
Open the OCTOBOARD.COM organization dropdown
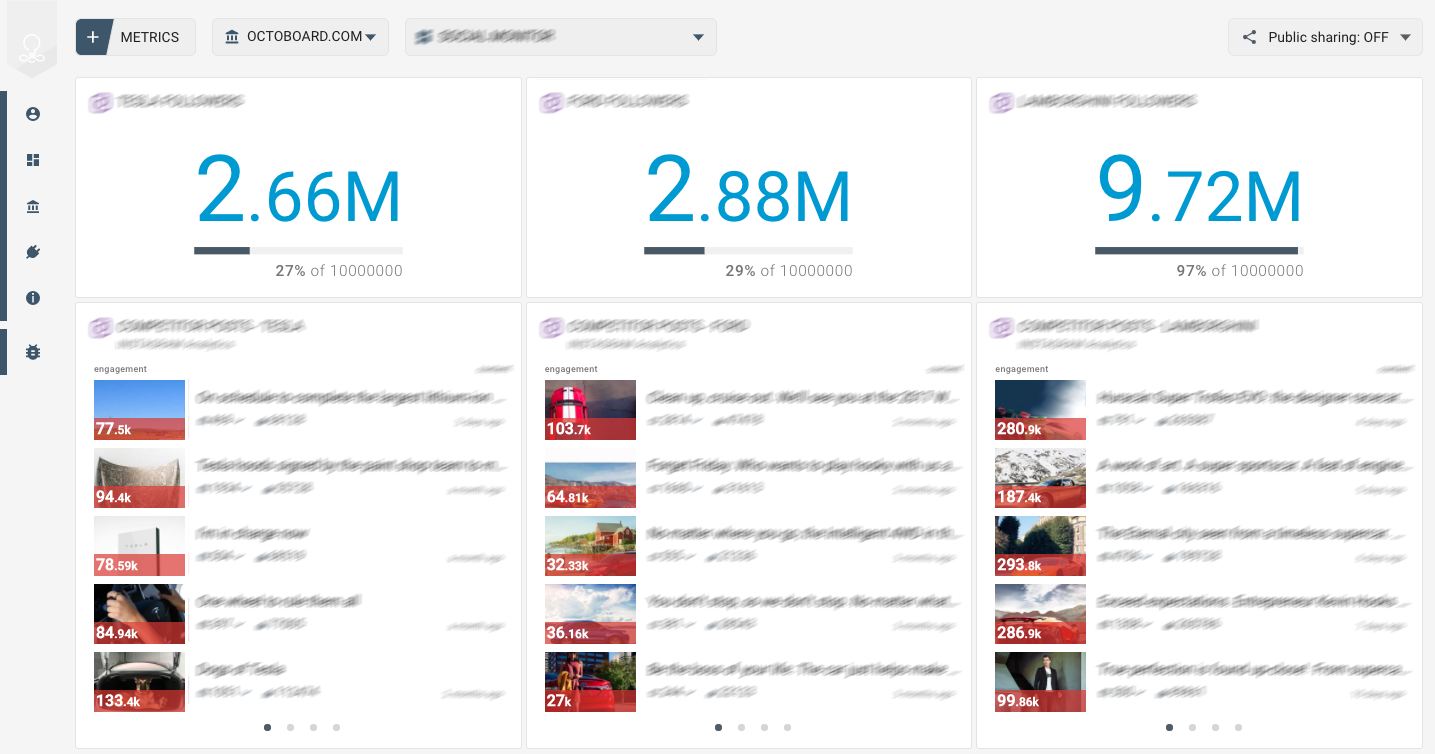coord(300,37)
